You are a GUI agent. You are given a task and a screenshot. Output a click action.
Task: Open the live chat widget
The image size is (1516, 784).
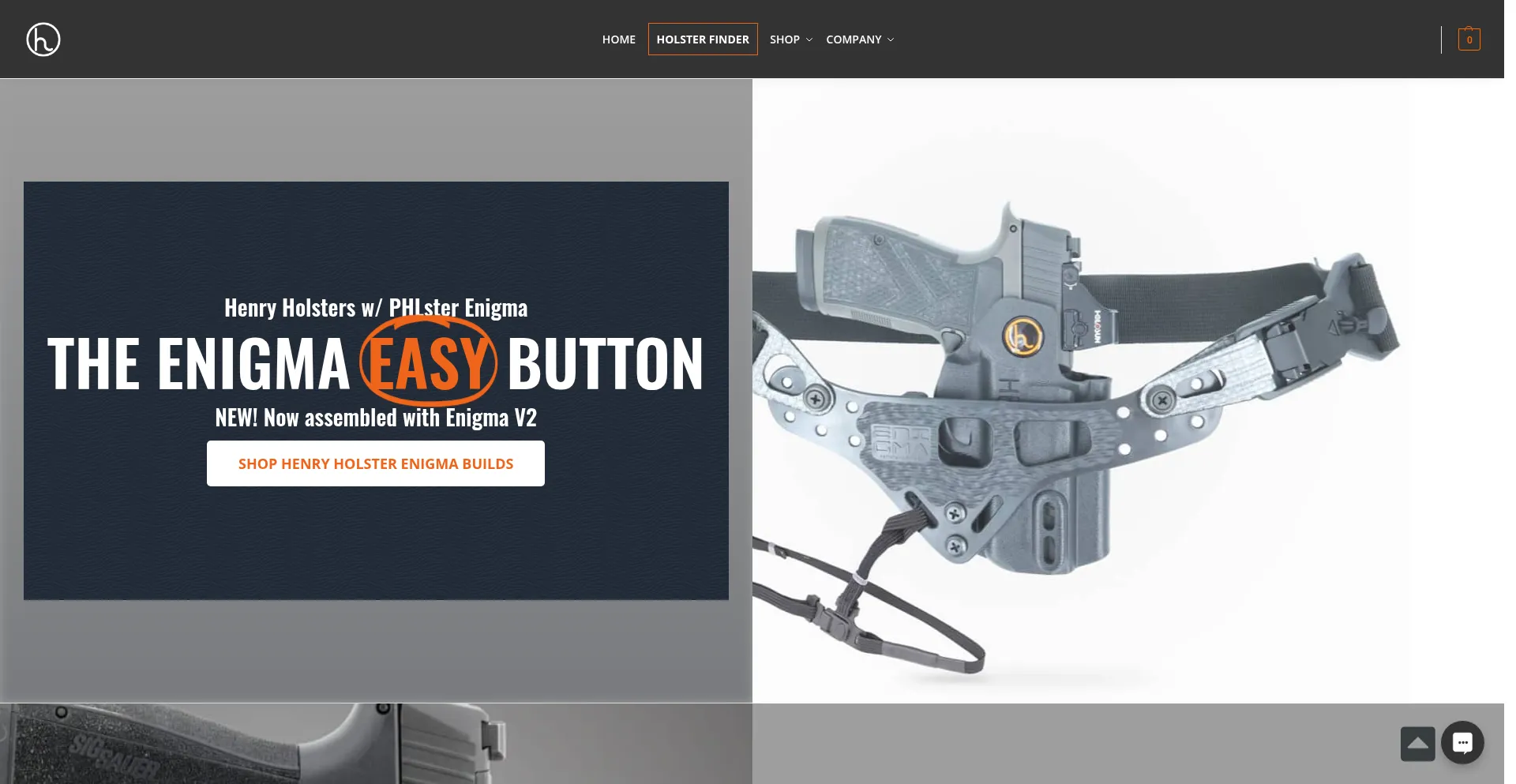[1462, 743]
